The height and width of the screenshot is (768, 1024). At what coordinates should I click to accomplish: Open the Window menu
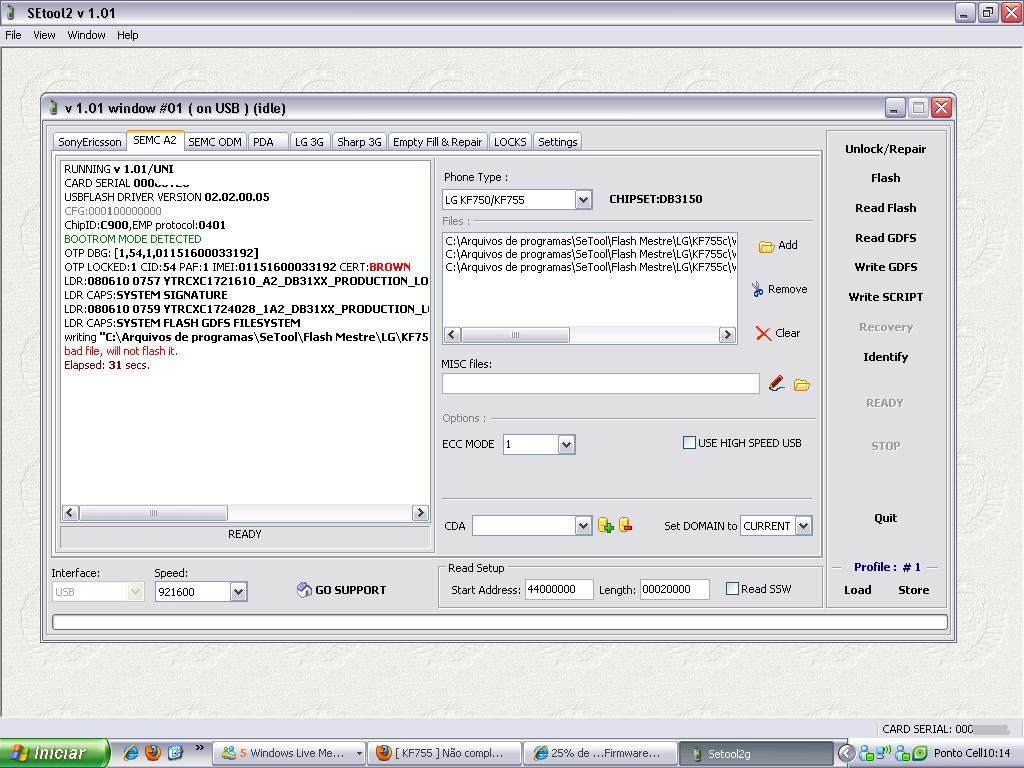tap(86, 35)
